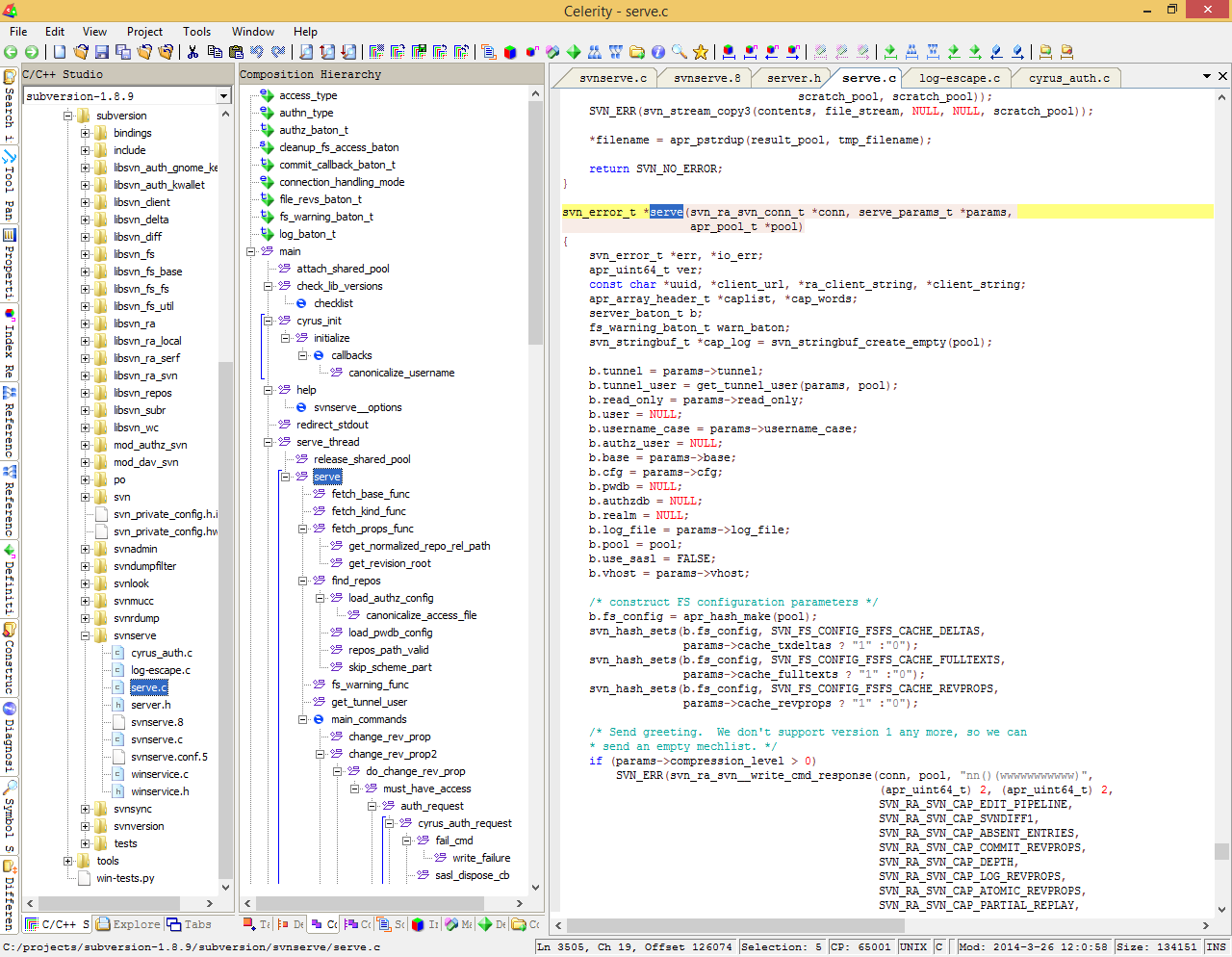Viewport: 1232px width, 957px height.
Task: Open the editor tab list dropdown arrow
Action: tap(1207, 76)
